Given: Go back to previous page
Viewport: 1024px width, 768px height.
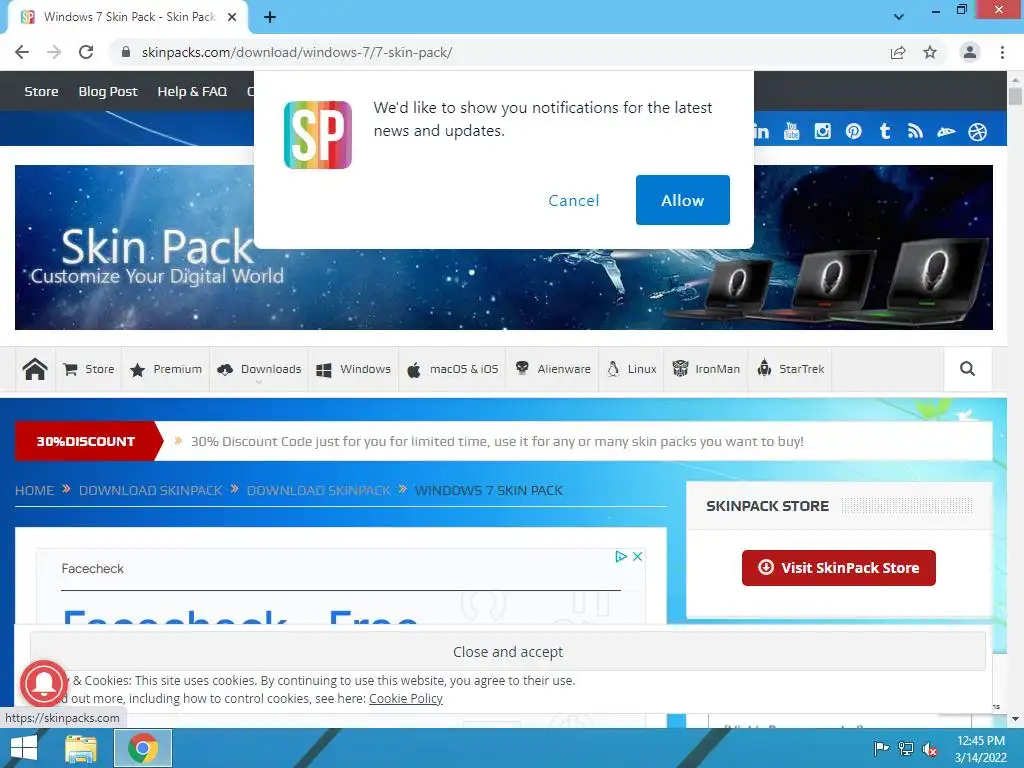Looking at the screenshot, I should [22, 52].
